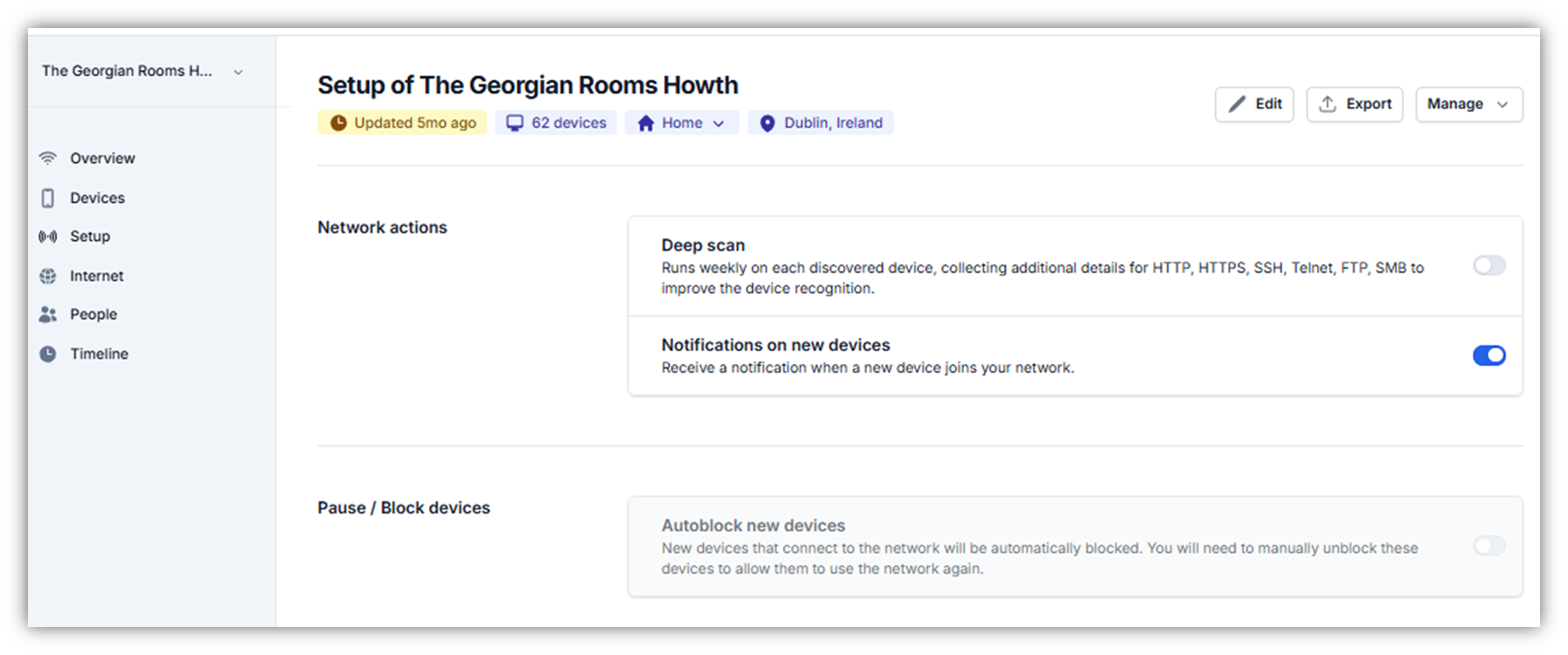Click 'Receive a notification when a new device' description
This screenshot has height=655, width=1568.
pos(868,367)
